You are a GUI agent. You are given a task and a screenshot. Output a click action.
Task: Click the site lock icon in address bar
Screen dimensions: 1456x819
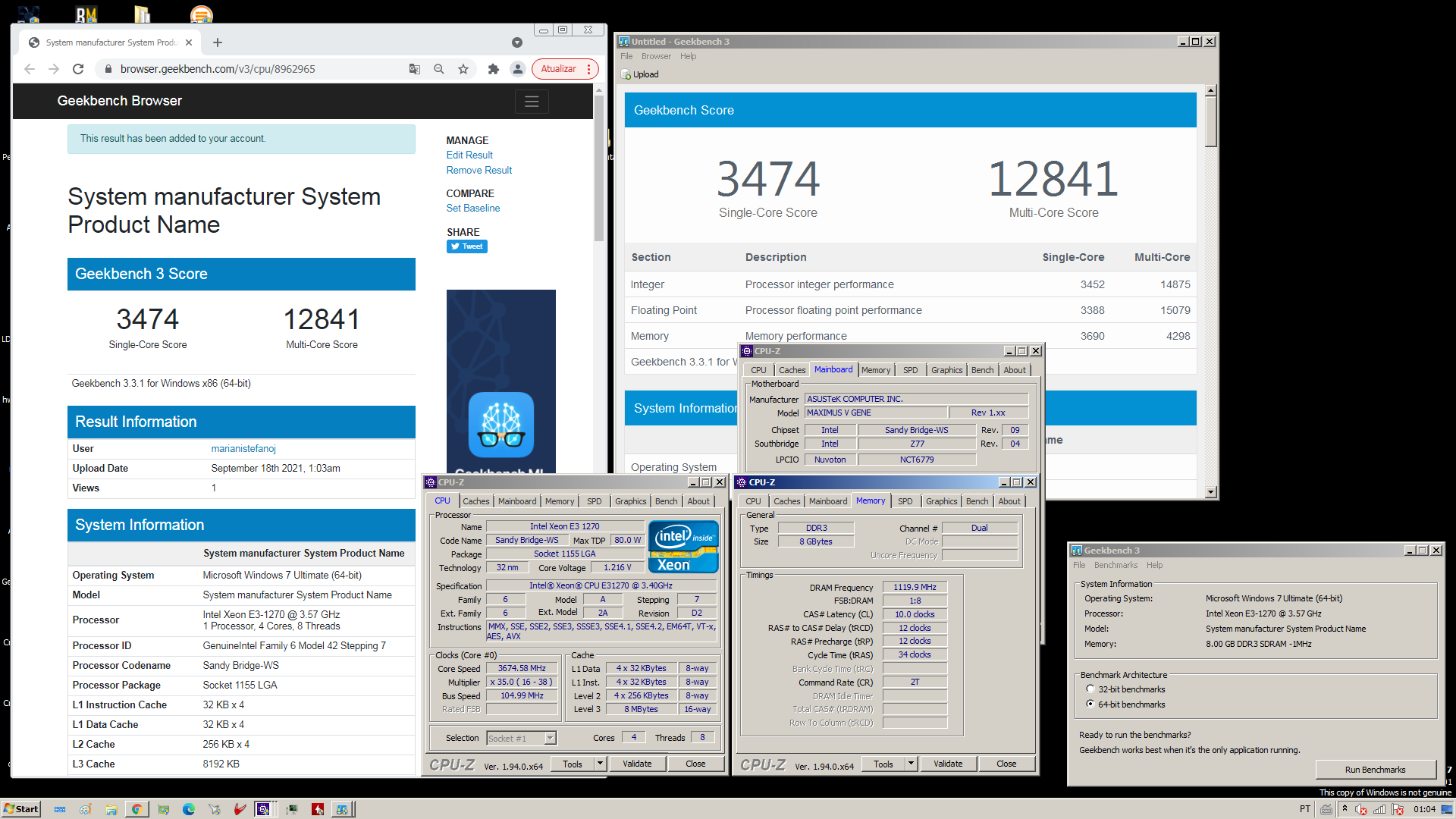108,69
